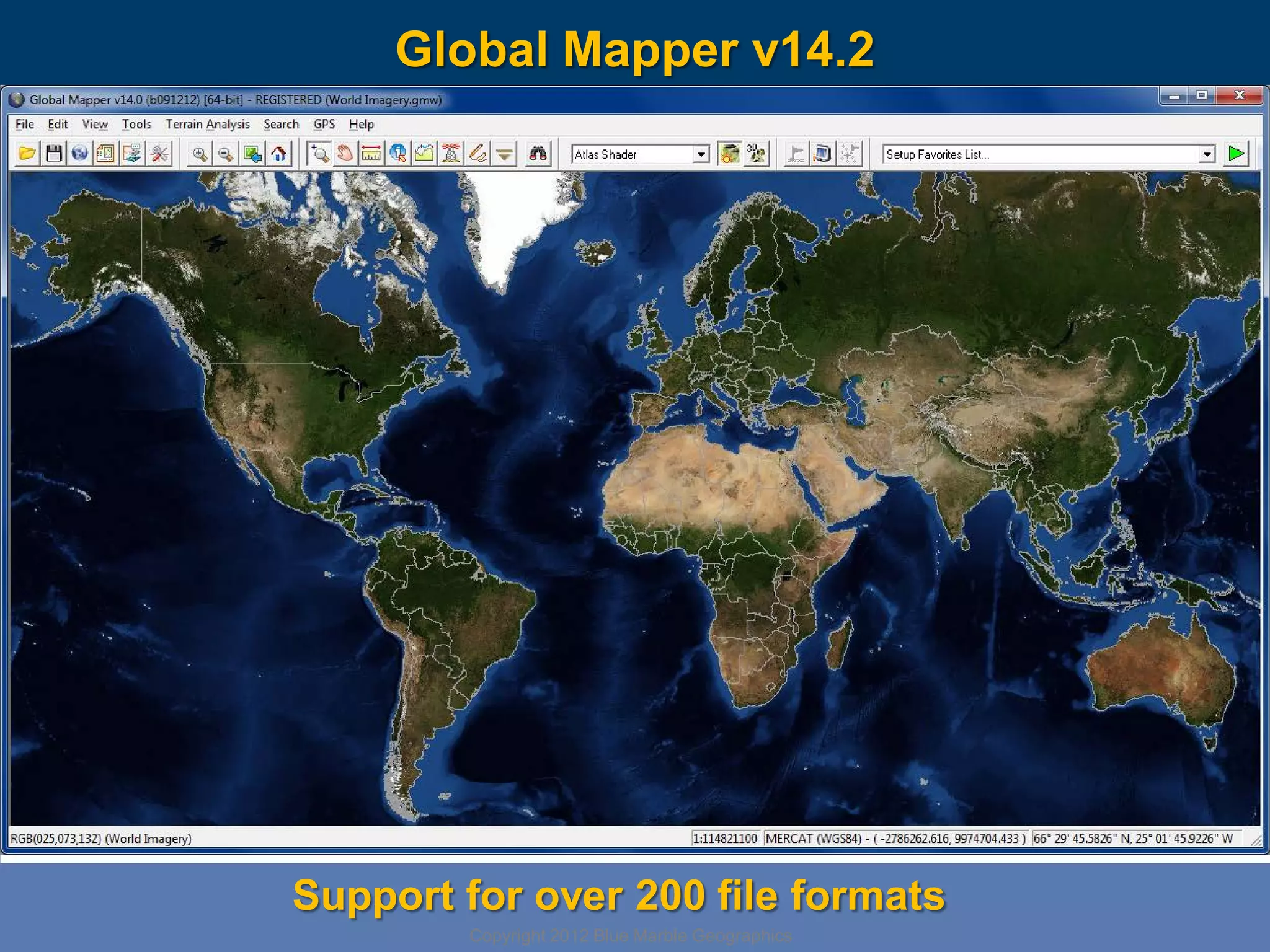This screenshot has height=952, width=1270.
Task: Select the Feature Info tool
Action: (x=398, y=154)
